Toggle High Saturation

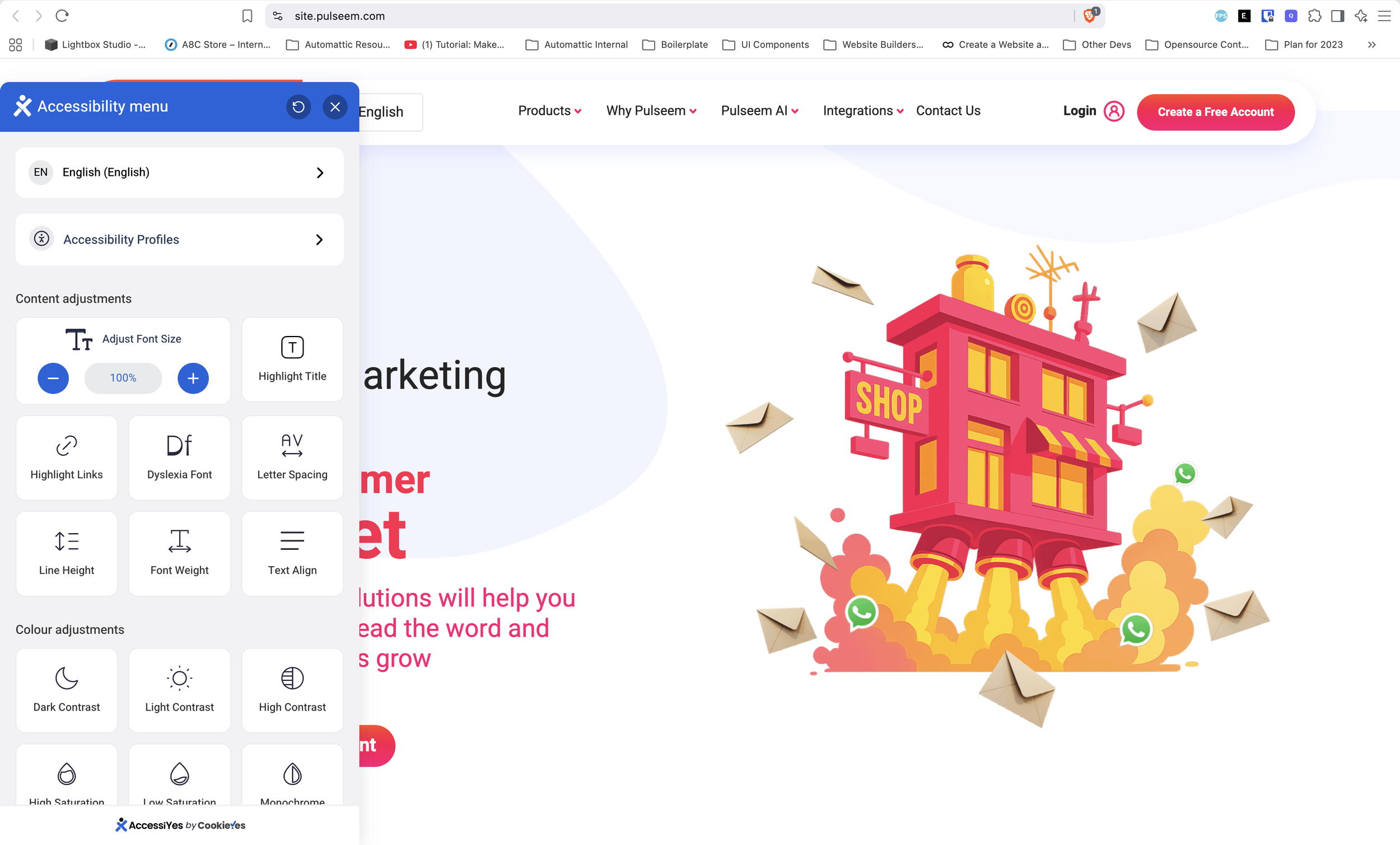67,776
